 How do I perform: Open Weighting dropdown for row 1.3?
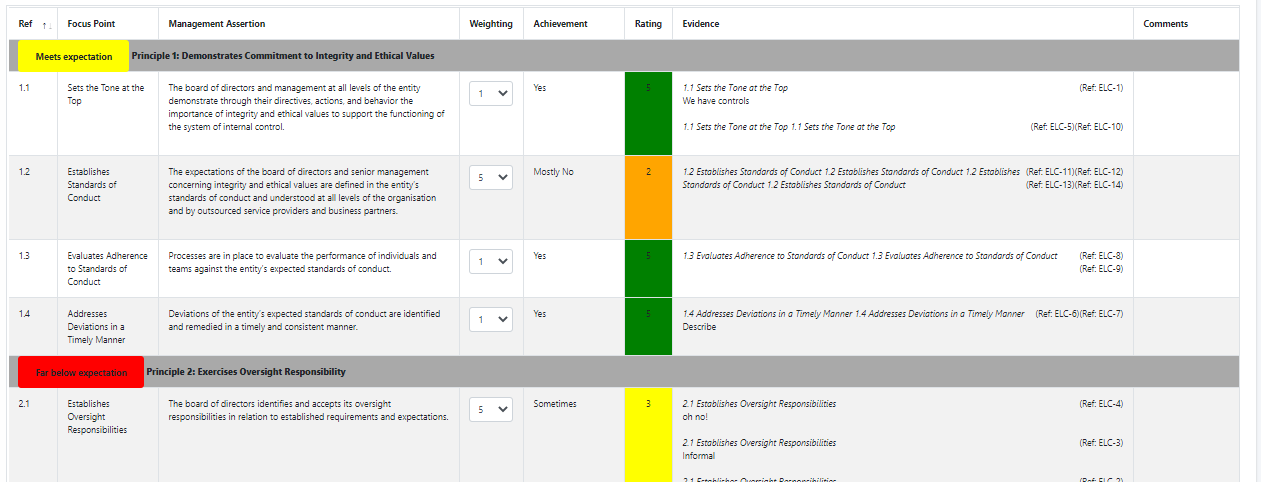(491, 262)
